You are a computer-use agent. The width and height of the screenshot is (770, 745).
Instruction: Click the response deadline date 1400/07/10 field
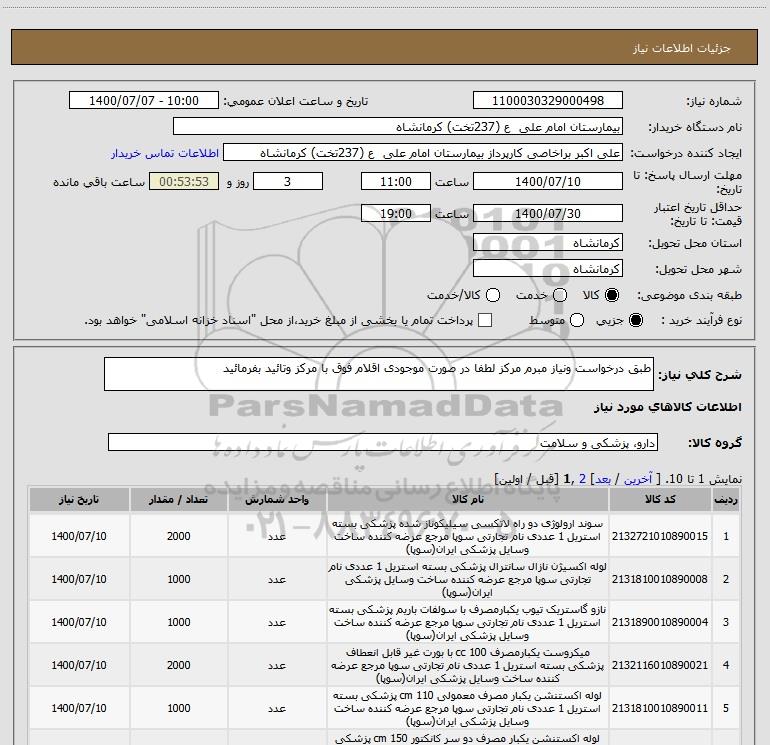click(548, 181)
